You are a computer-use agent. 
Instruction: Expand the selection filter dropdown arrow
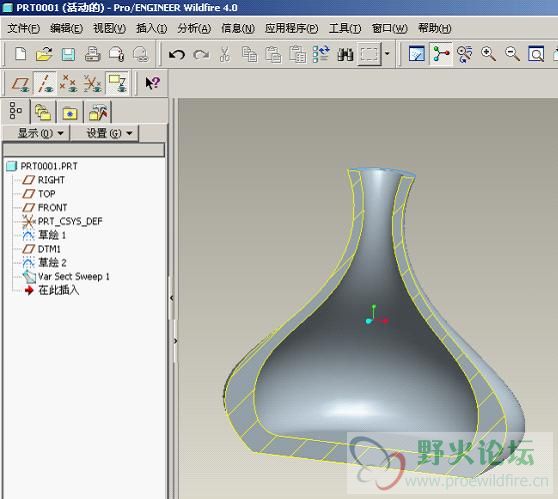point(387,54)
